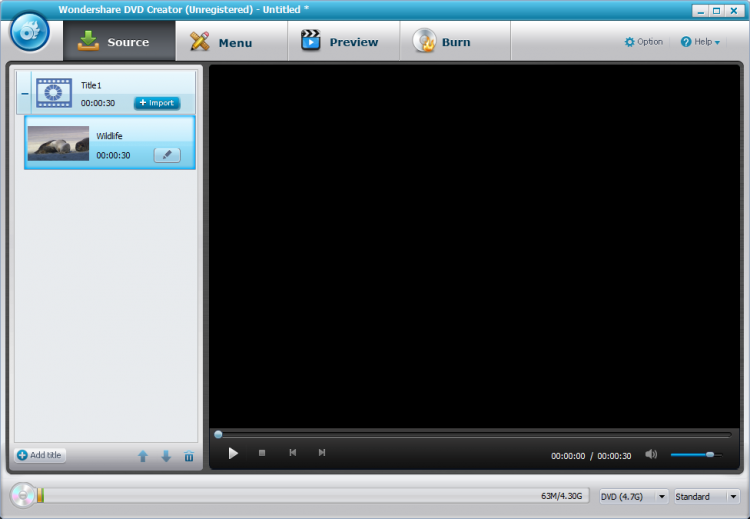Click the Wildlife clip name
This screenshot has width=750, height=519.
pos(109,136)
